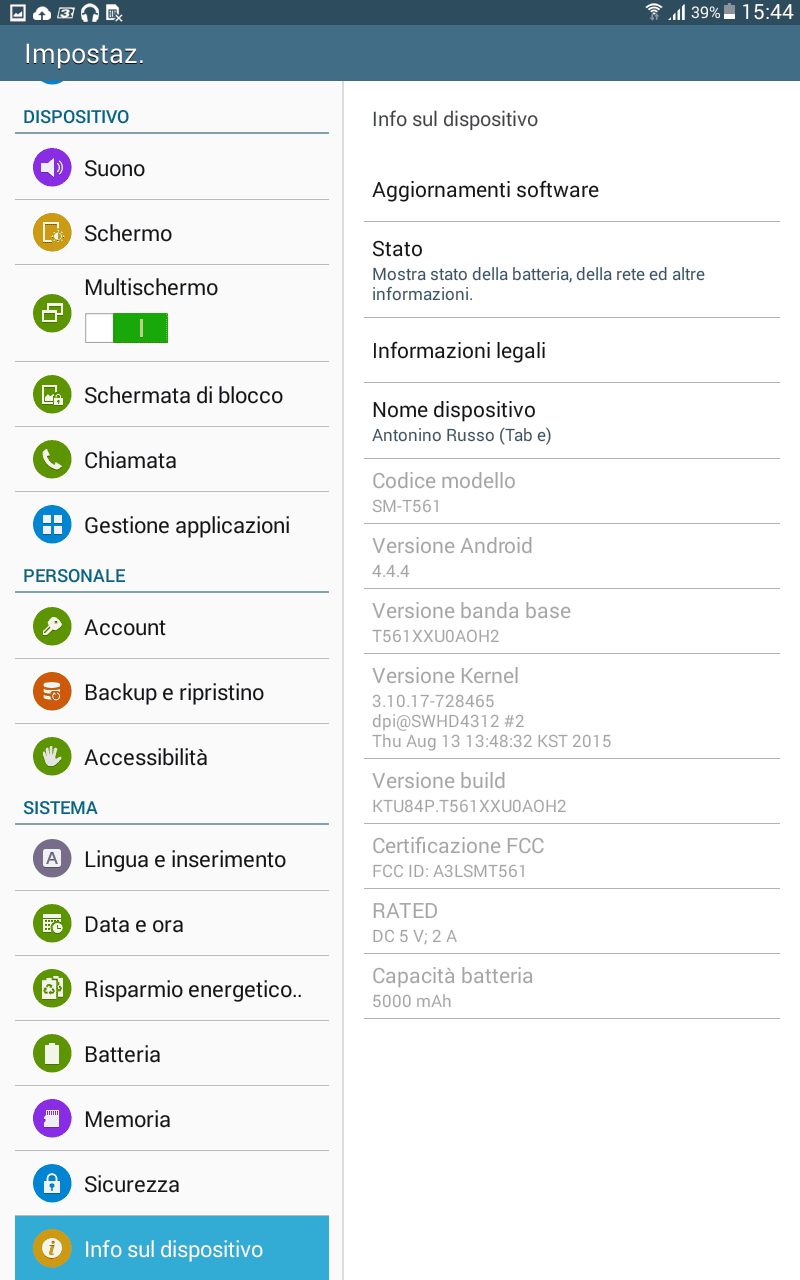Tap the purple Suono speaker icon

[x=52, y=168]
